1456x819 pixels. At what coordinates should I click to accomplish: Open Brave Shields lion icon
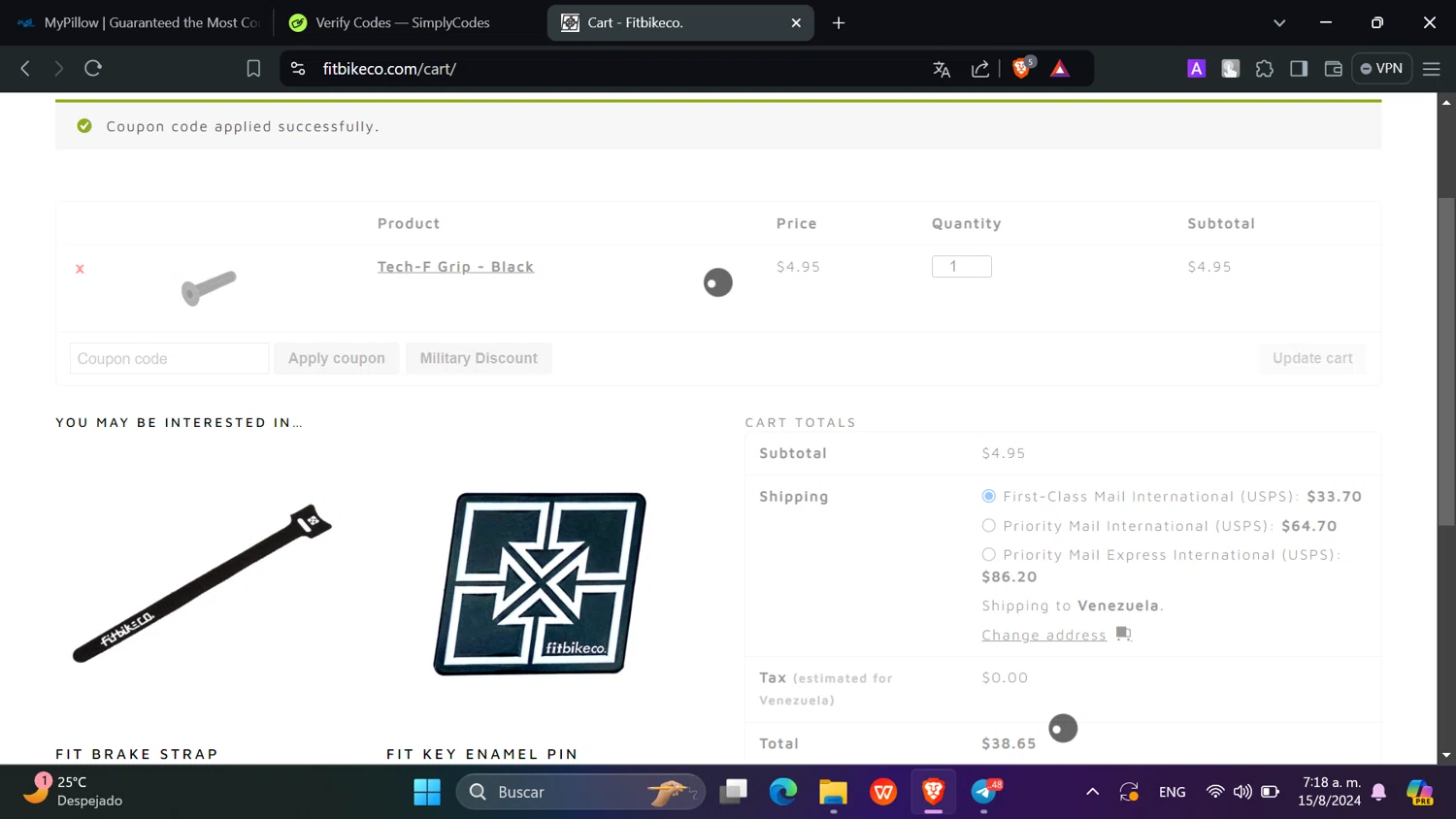(1021, 68)
